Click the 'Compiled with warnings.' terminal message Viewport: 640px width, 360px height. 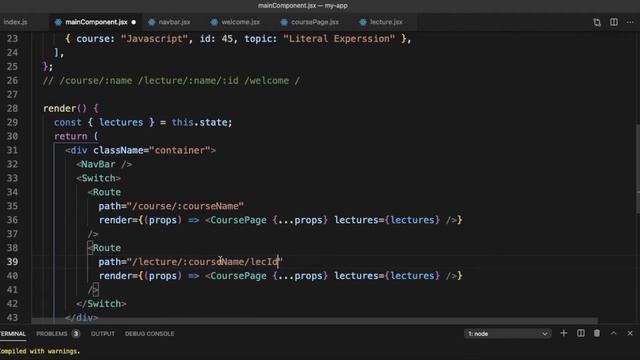point(40,351)
